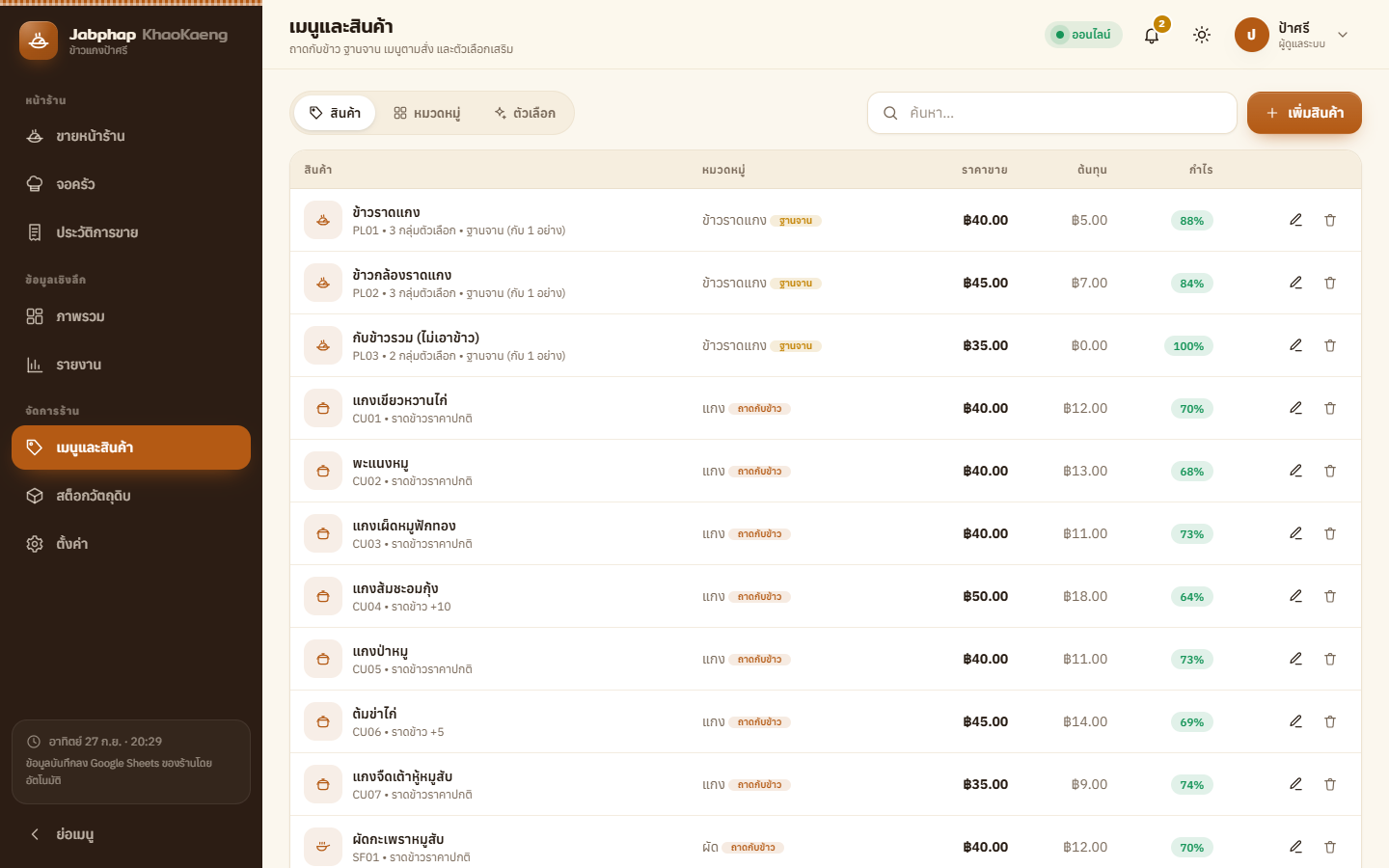The width and height of the screenshot is (1389, 868).
Task: Click the แกงป่าหมู product name
Action: click(x=380, y=651)
